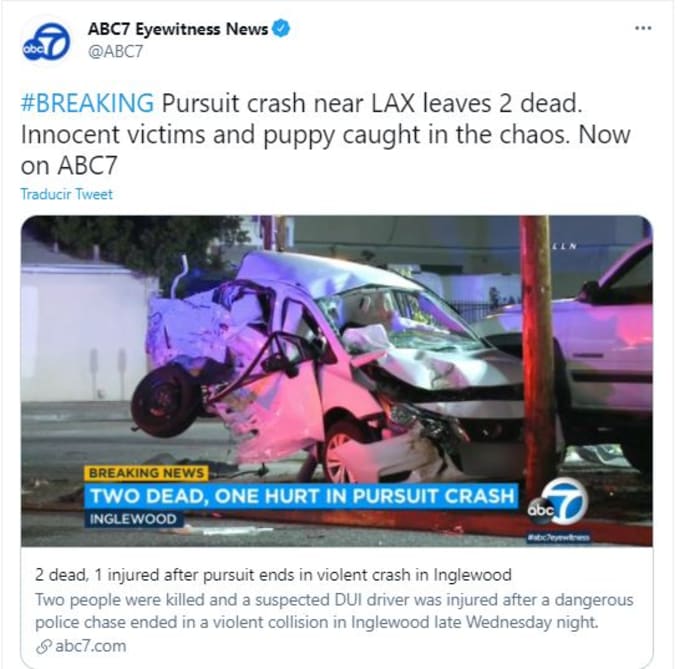Click the abc7 logo watermark in the photo
The width and height of the screenshot is (700, 669).
tap(558, 501)
